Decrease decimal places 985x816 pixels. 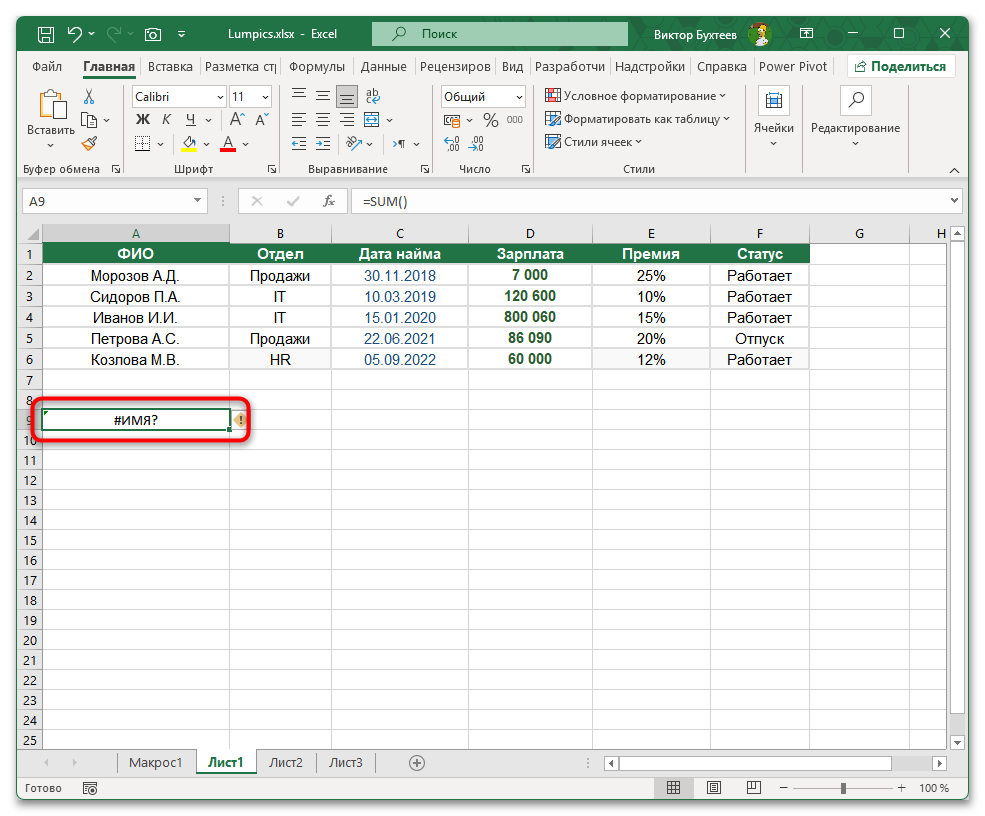(x=476, y=144)
